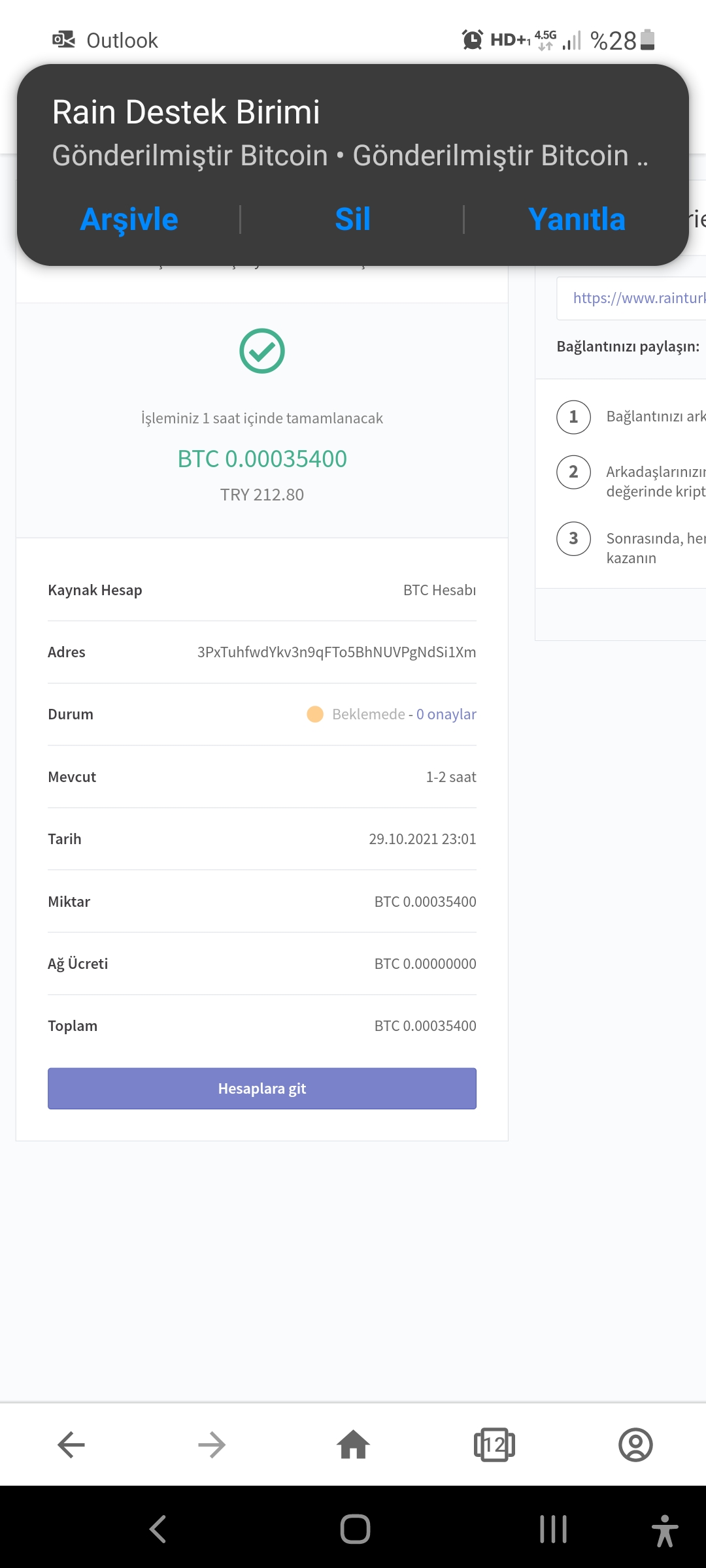This screenshot has width=706, height=1568.
Task: Tap the browser forward arrow
Action: (x=212, y=1445)
